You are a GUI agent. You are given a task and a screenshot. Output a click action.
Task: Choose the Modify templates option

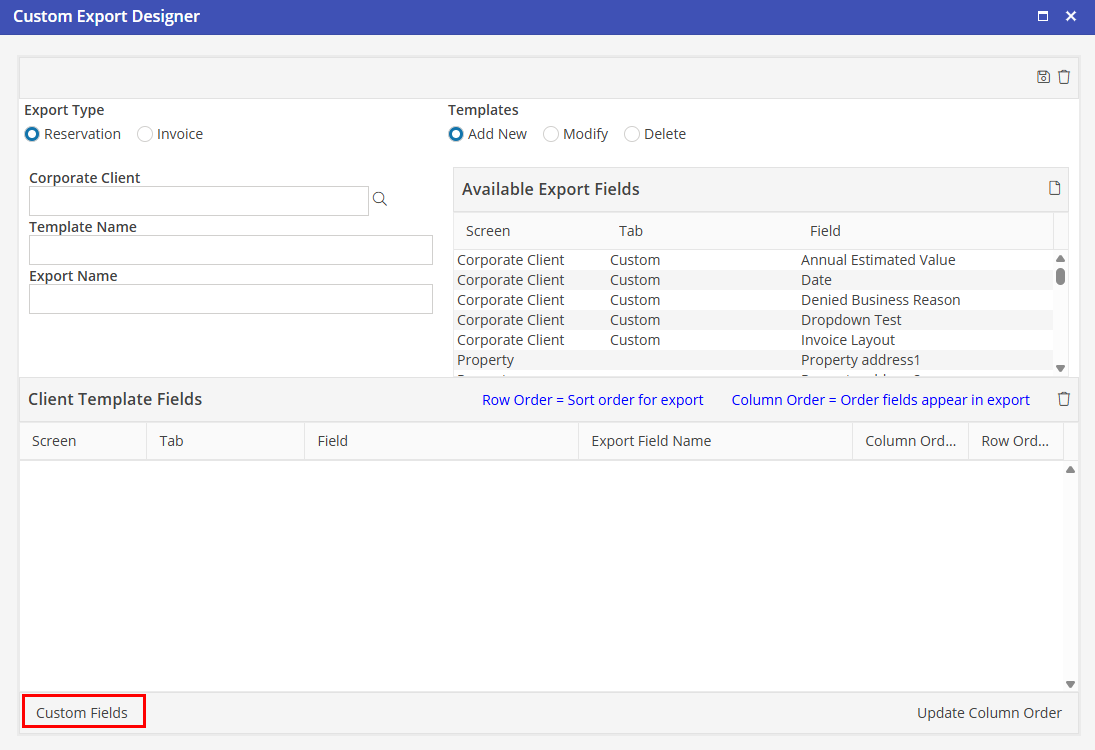pos(551,134)
